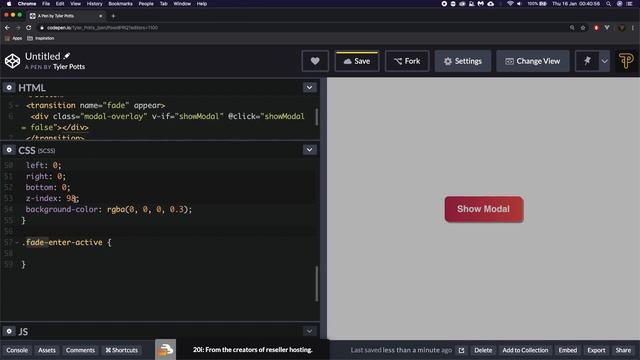Screen dimensions: 640x360
Task: Open Wi-Fi status menu
Action: coord(510,4)
